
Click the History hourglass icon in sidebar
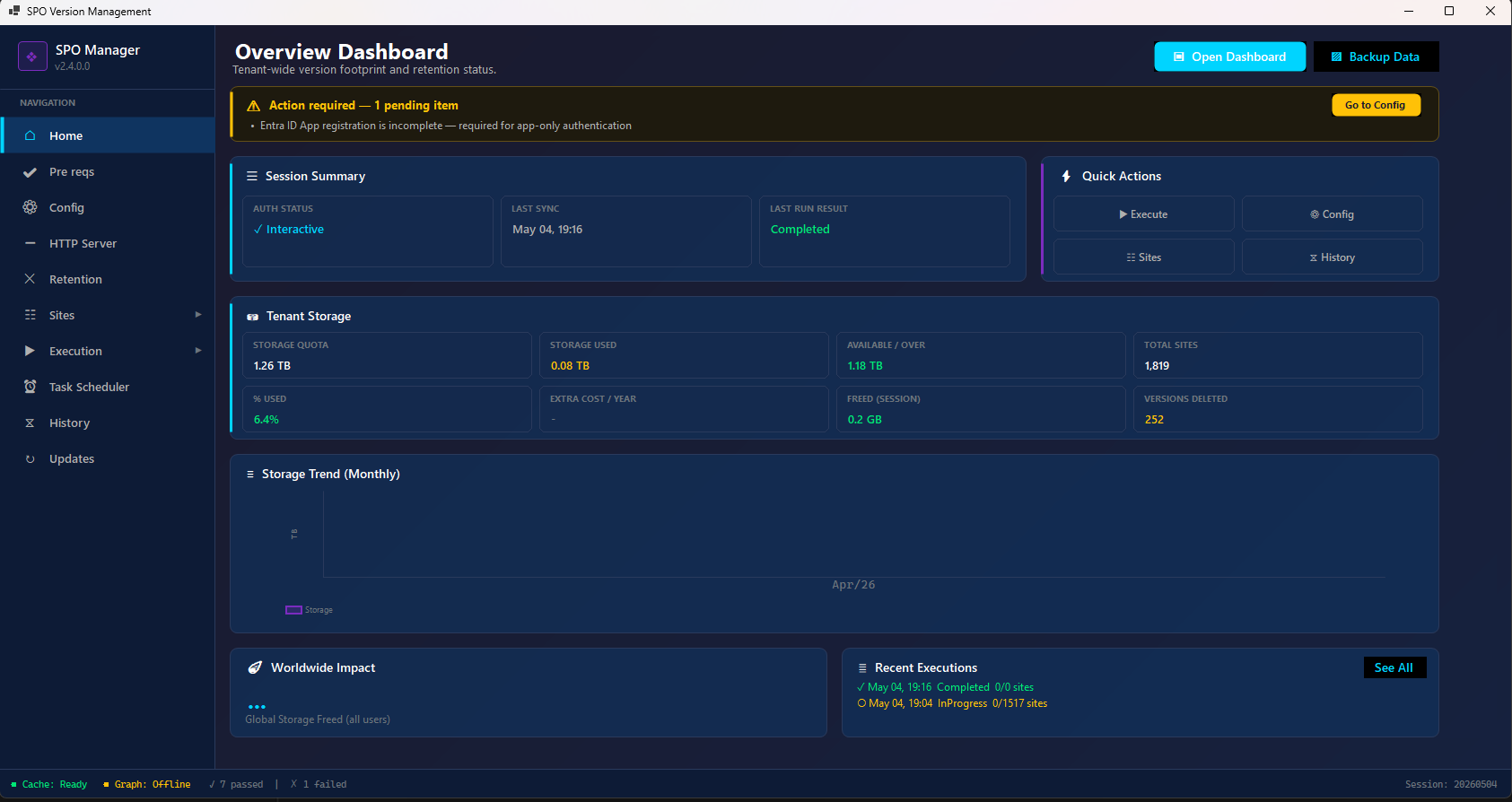pos(30,423)
